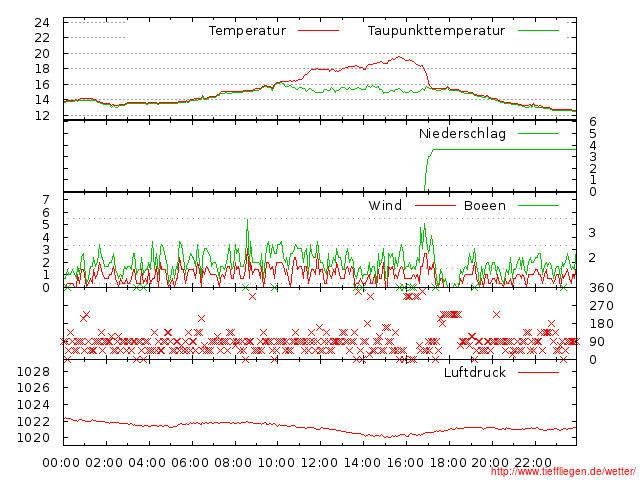Click the 1022 pressure axis value
Image resolution: width=640 pixels, height=480 pixels.
pyautogui.click(x=33, y=422)
